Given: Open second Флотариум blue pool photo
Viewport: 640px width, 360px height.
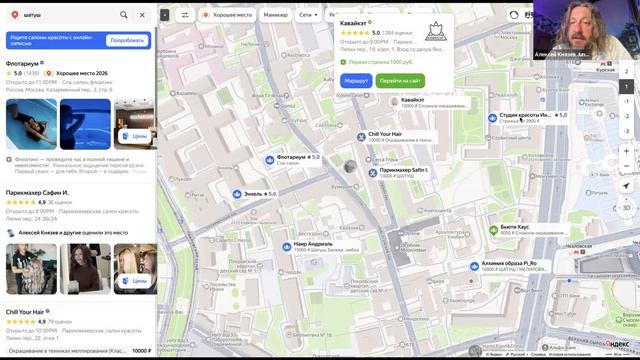Looking at the screenshot, I should point(85,124).
